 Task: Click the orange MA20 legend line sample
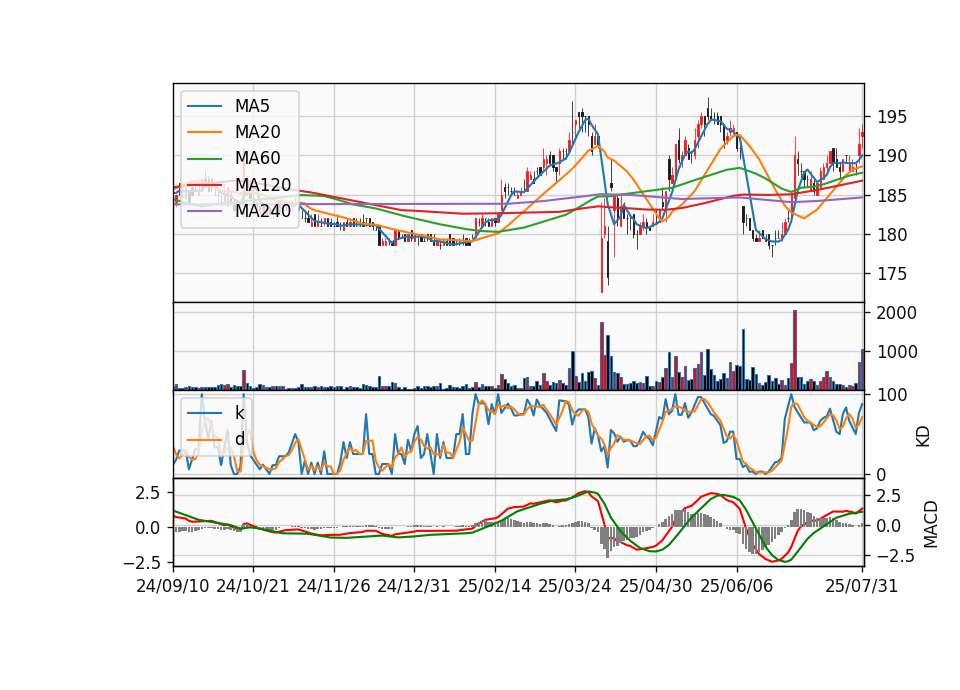[x=204, y=132]
